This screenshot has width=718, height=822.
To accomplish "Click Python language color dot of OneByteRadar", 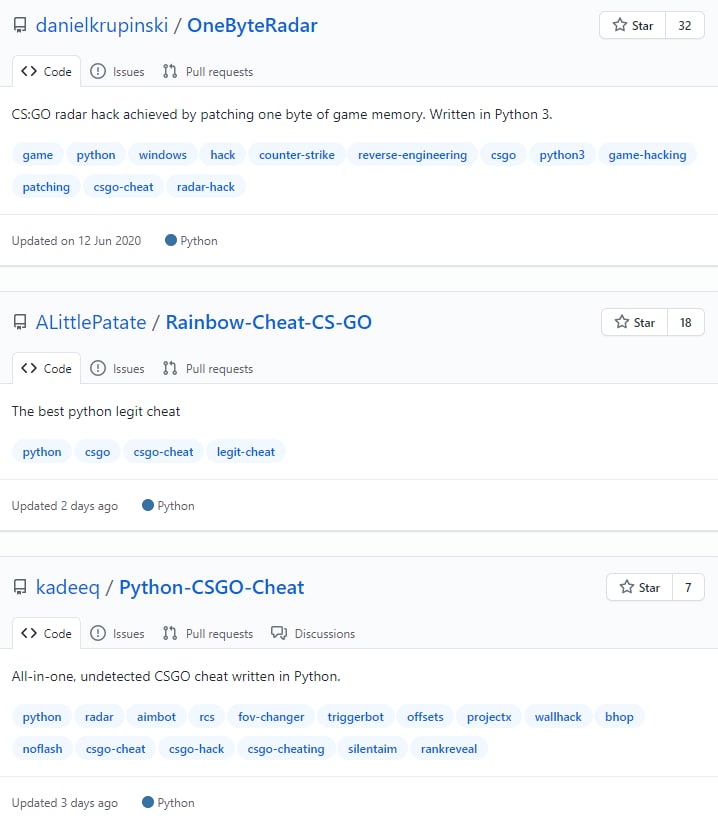I will pos(170,240).
